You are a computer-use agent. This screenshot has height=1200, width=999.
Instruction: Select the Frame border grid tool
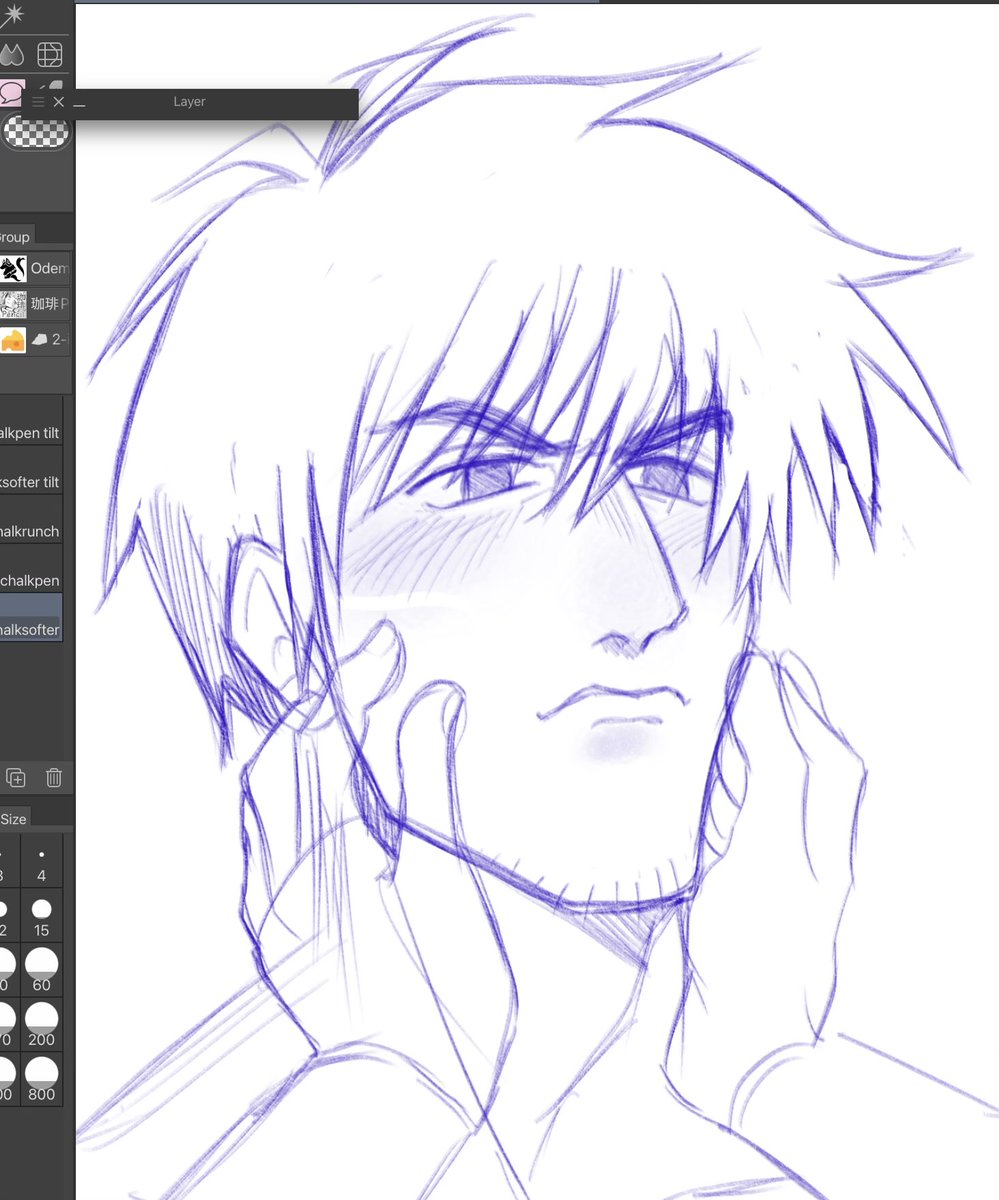point(50,54)
